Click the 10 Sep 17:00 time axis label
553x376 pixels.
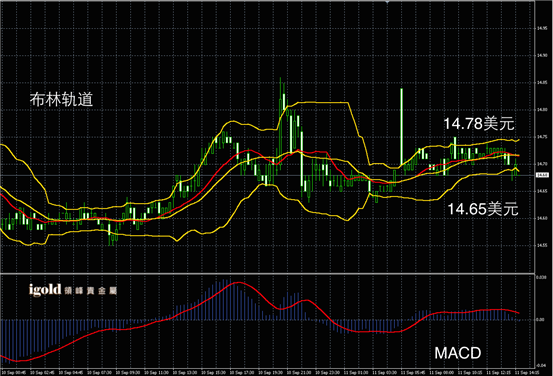coord(242,372)
